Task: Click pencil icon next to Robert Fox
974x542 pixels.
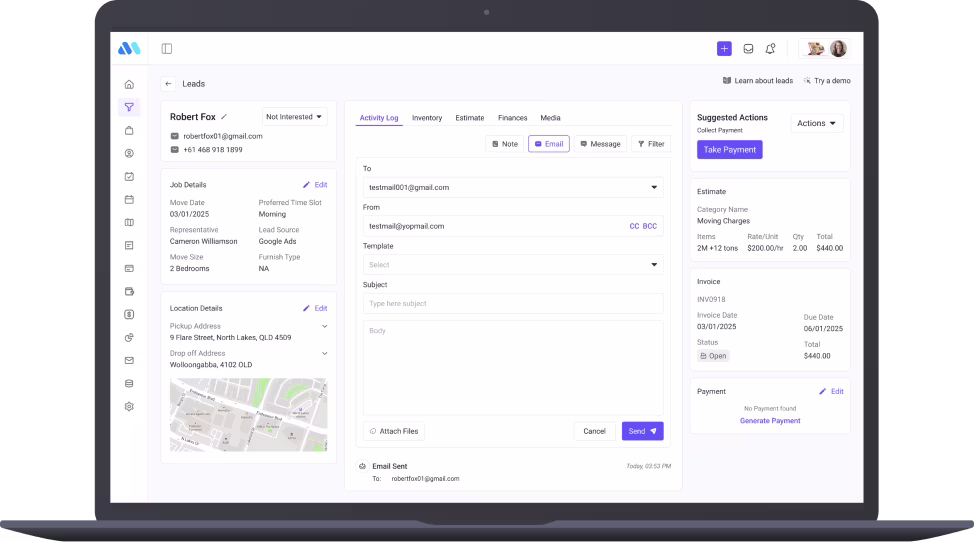Action: tap(224, 117)
